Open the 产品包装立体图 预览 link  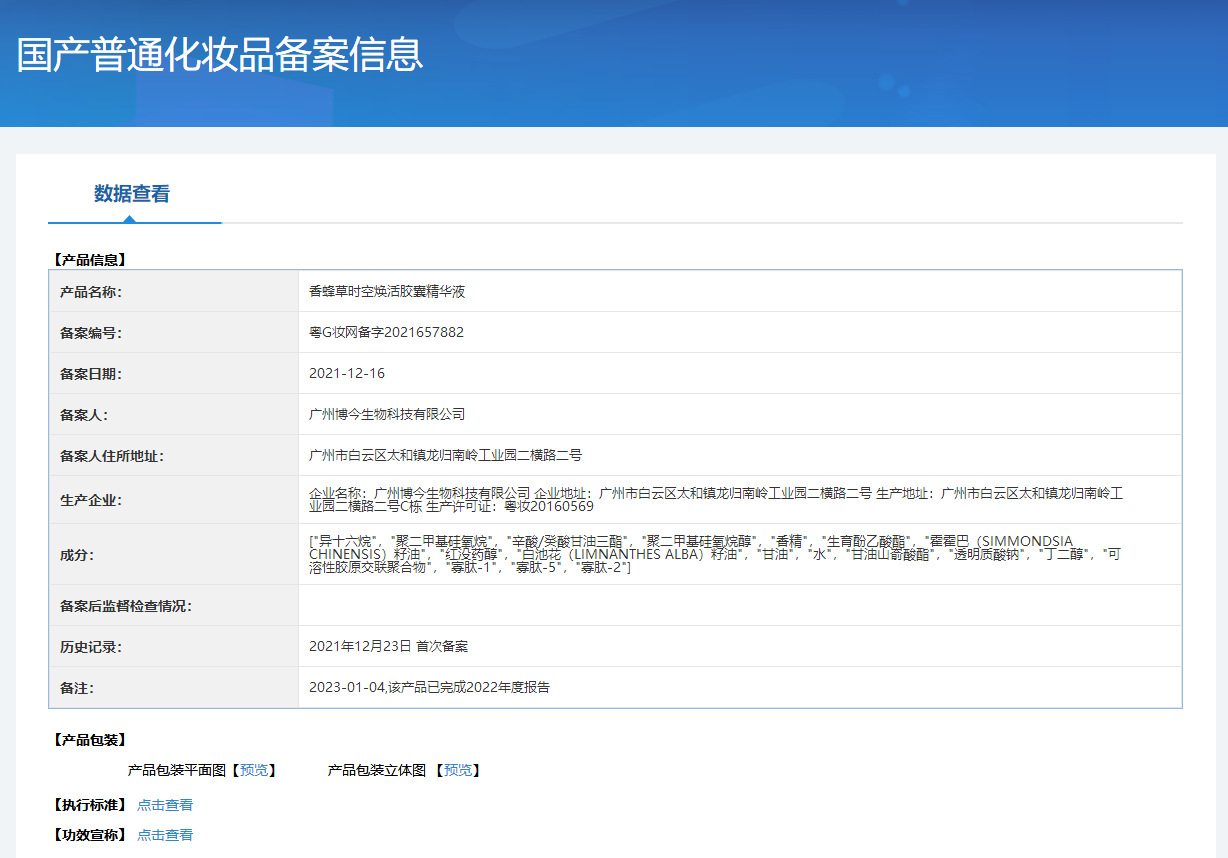point(458,770)
